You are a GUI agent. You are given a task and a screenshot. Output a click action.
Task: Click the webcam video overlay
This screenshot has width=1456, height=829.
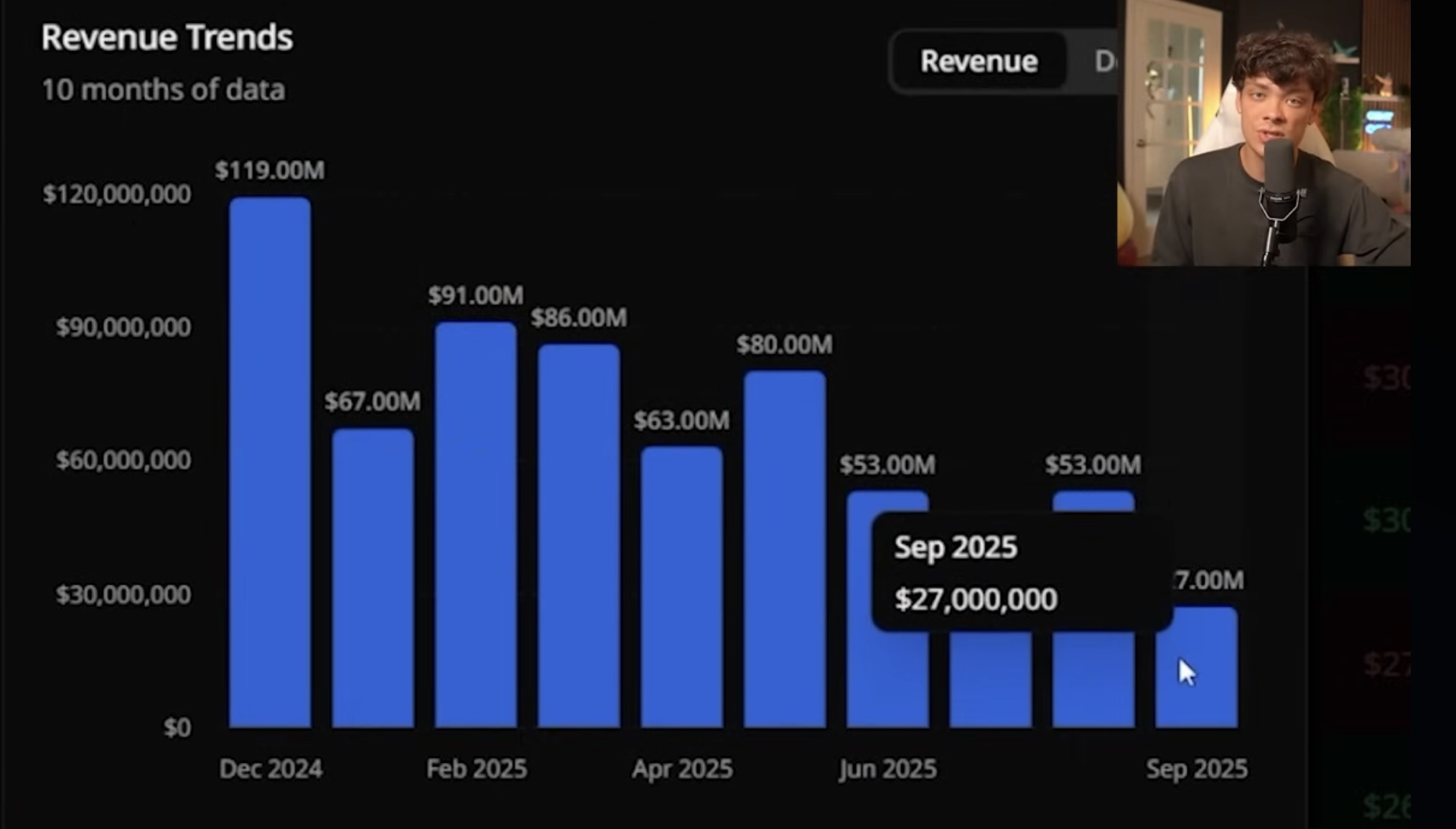point(1264,133)
